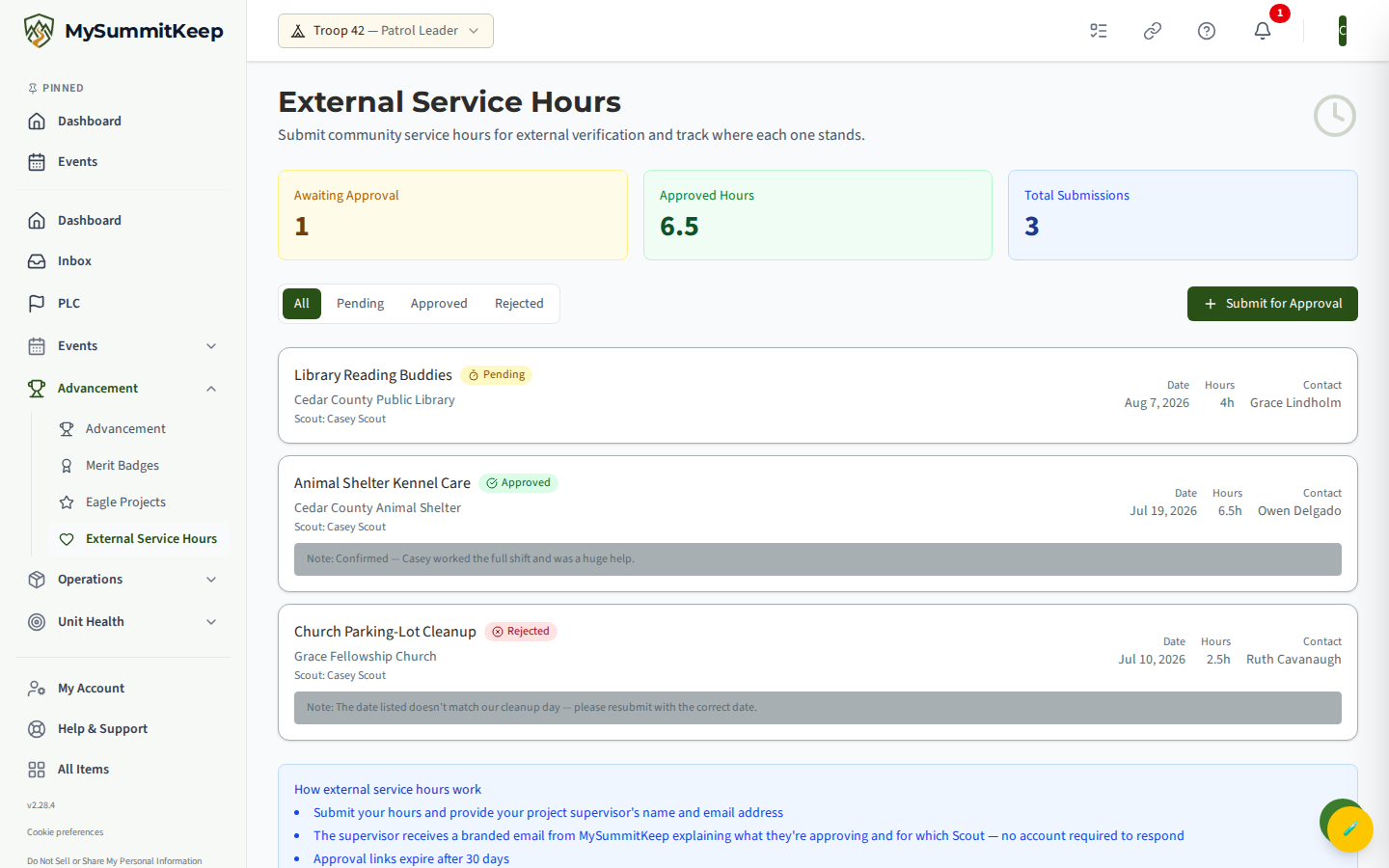Screen dimensions: 1389x868
Task: Click the Eagle Projects star icon
Action: pos(67,502)
